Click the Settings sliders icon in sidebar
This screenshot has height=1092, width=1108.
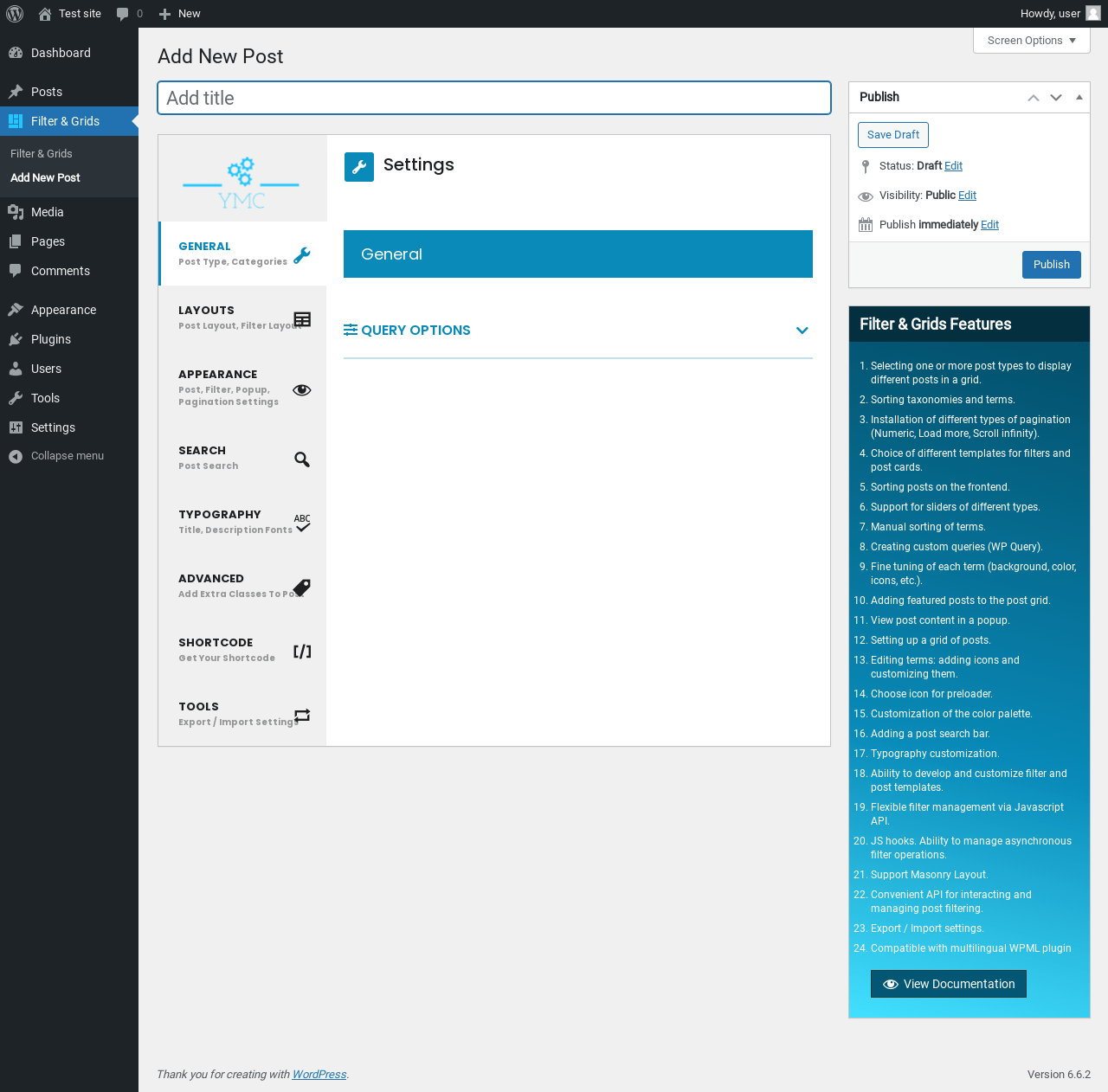(x=16, y=427)
